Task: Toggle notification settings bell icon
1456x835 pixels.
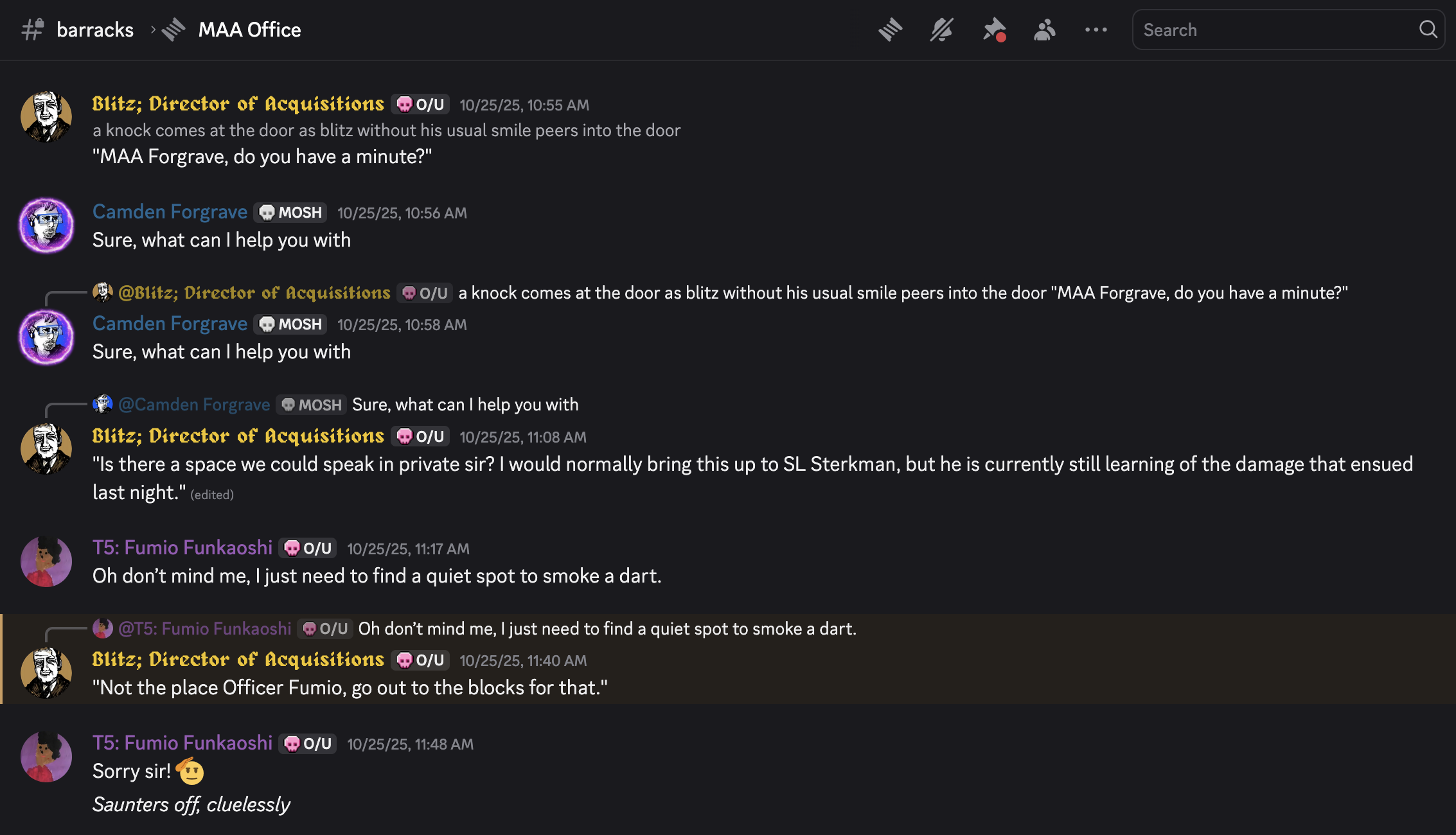Action: (941, 30)
